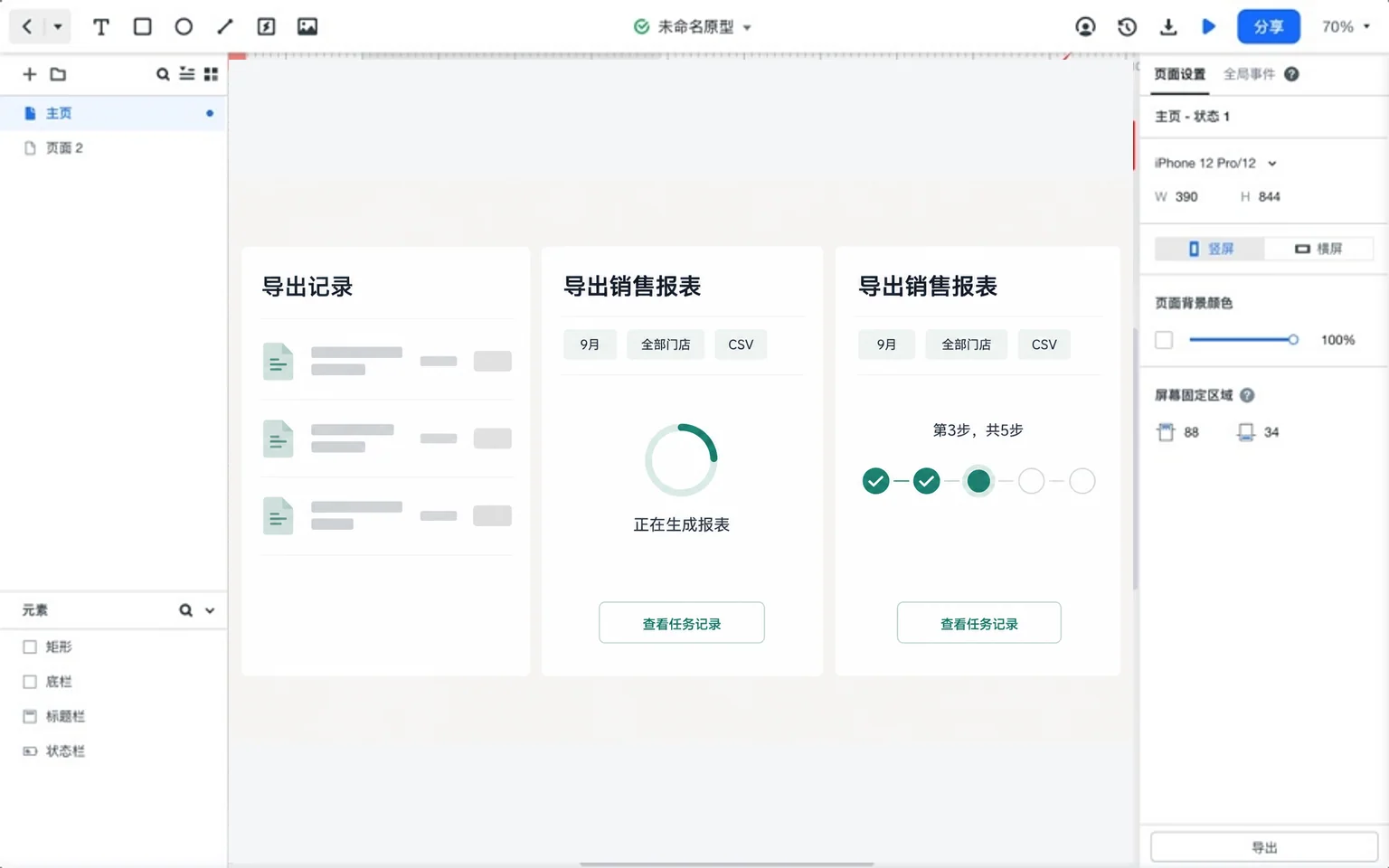Select the Image insert tool
This screenshot has height=868, width=1389.
307,26
